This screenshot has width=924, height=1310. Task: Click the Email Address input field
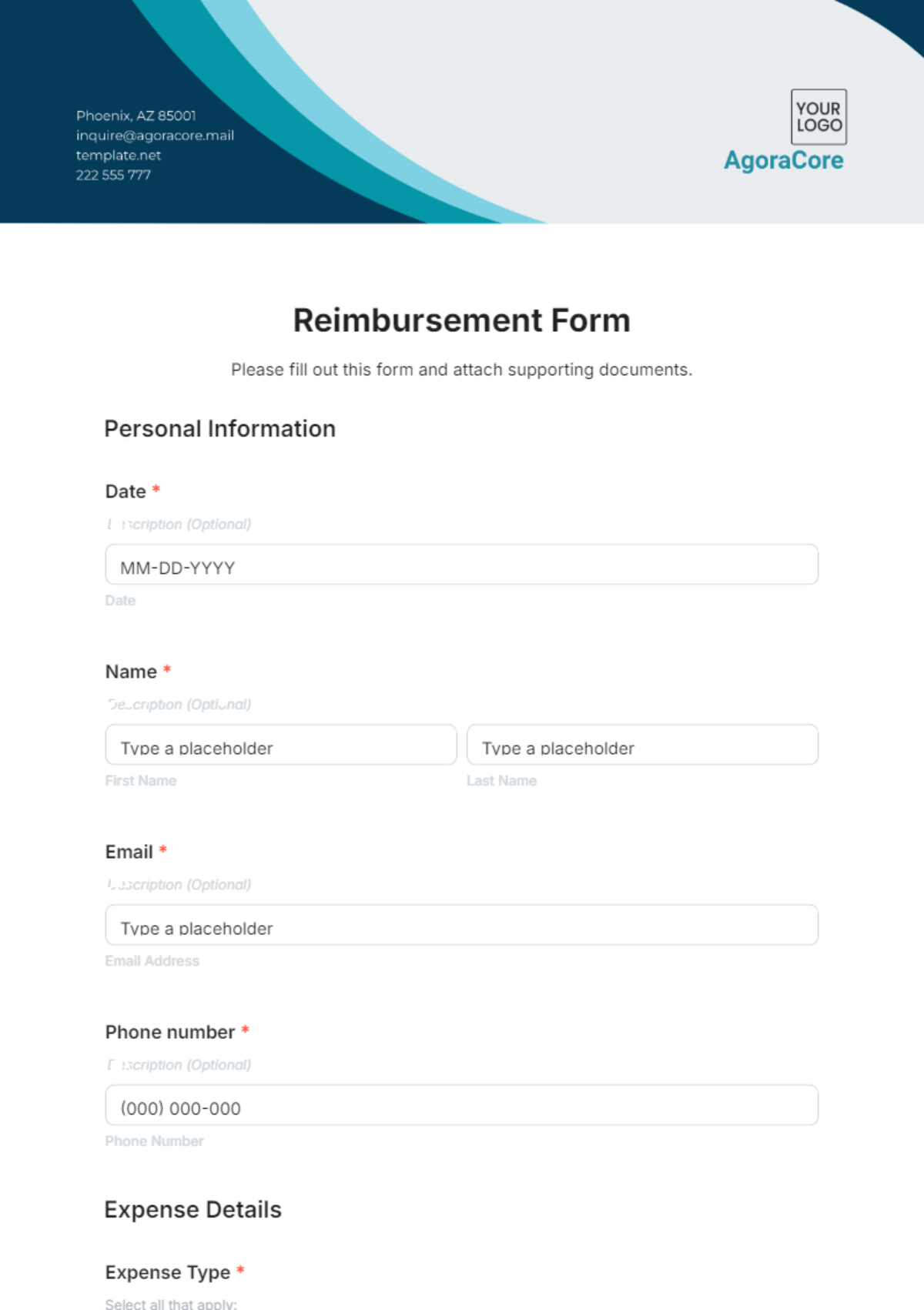pos(461,925)
